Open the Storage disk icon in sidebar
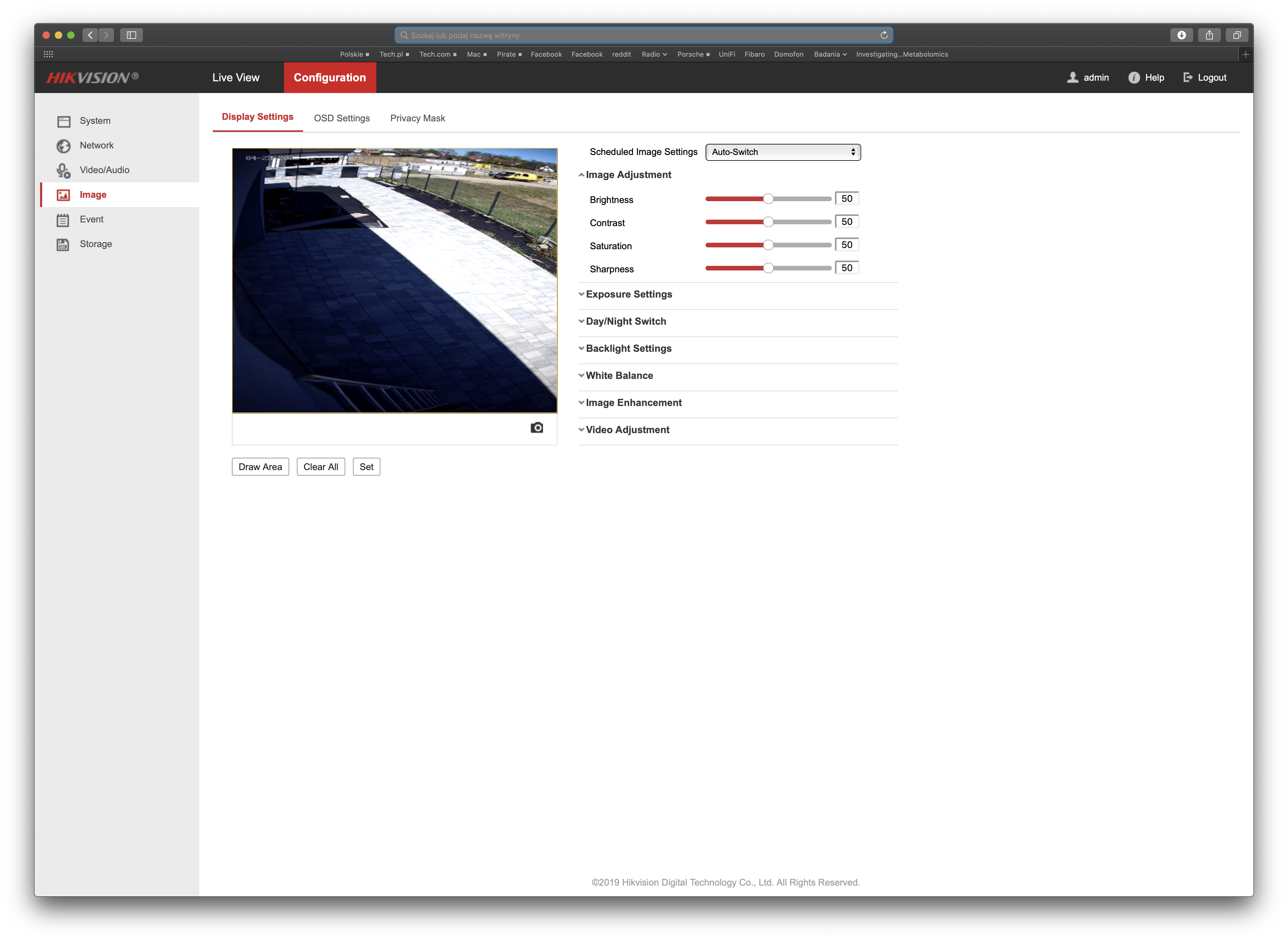Viewport: 1288px width, 942px height. coord(63,245)
